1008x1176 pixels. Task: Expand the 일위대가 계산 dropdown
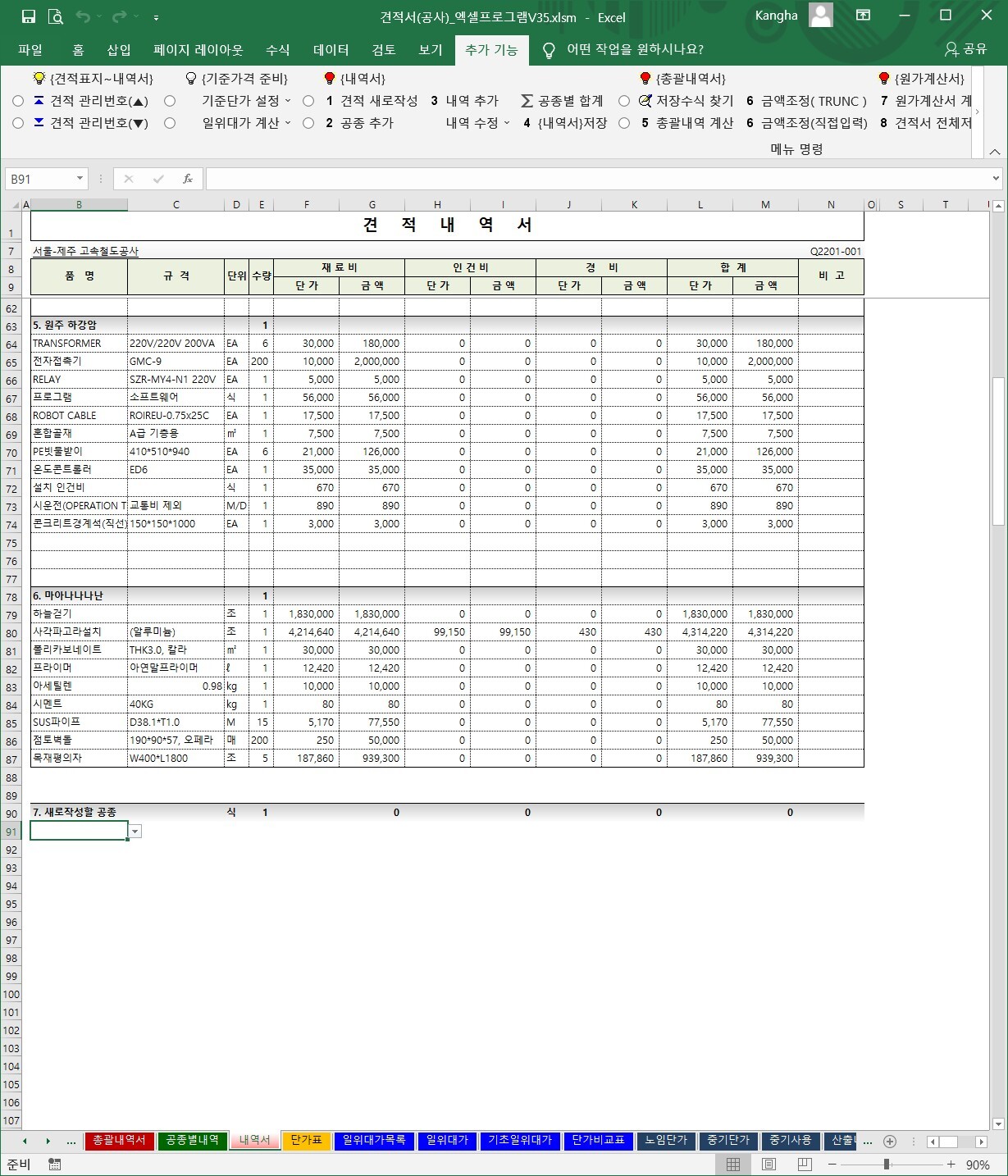[288, 123]
